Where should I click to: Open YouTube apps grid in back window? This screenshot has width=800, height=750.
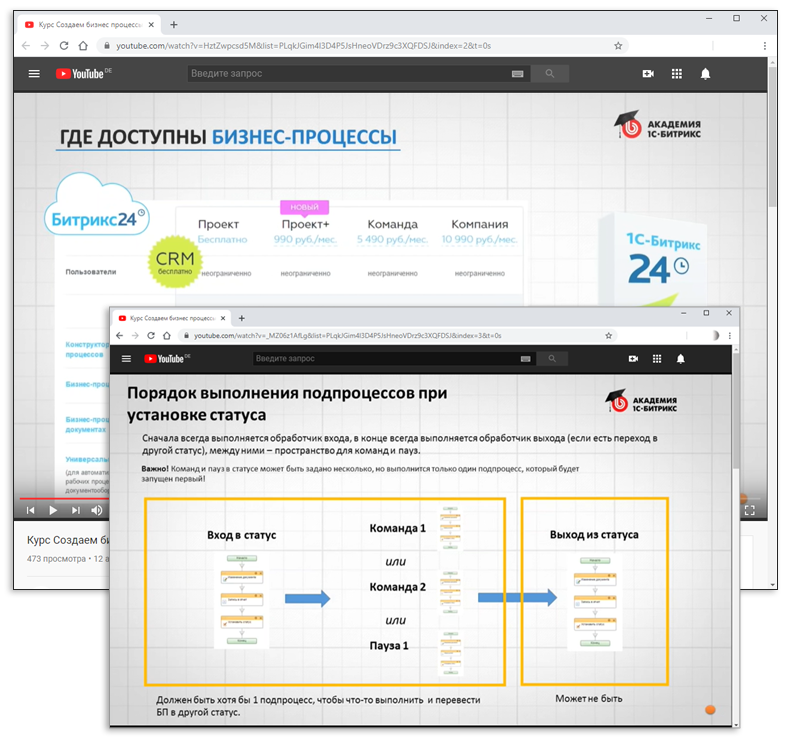point(677,74)
